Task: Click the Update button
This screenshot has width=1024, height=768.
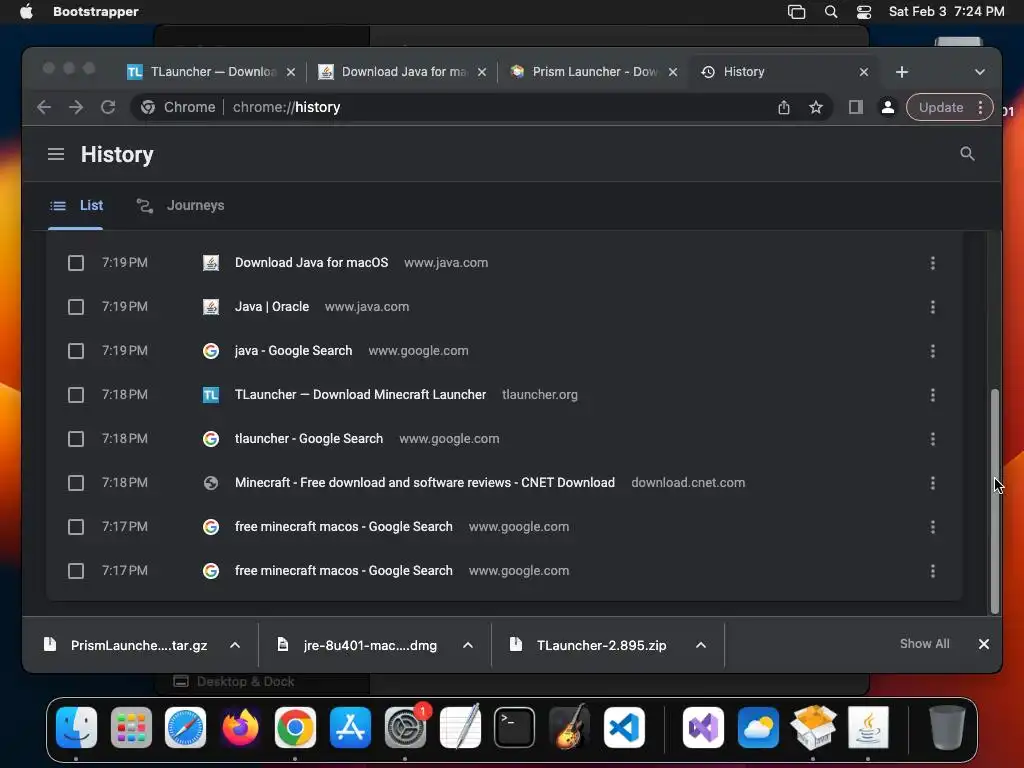Action: pyautogui.click(x=941, y=107)
